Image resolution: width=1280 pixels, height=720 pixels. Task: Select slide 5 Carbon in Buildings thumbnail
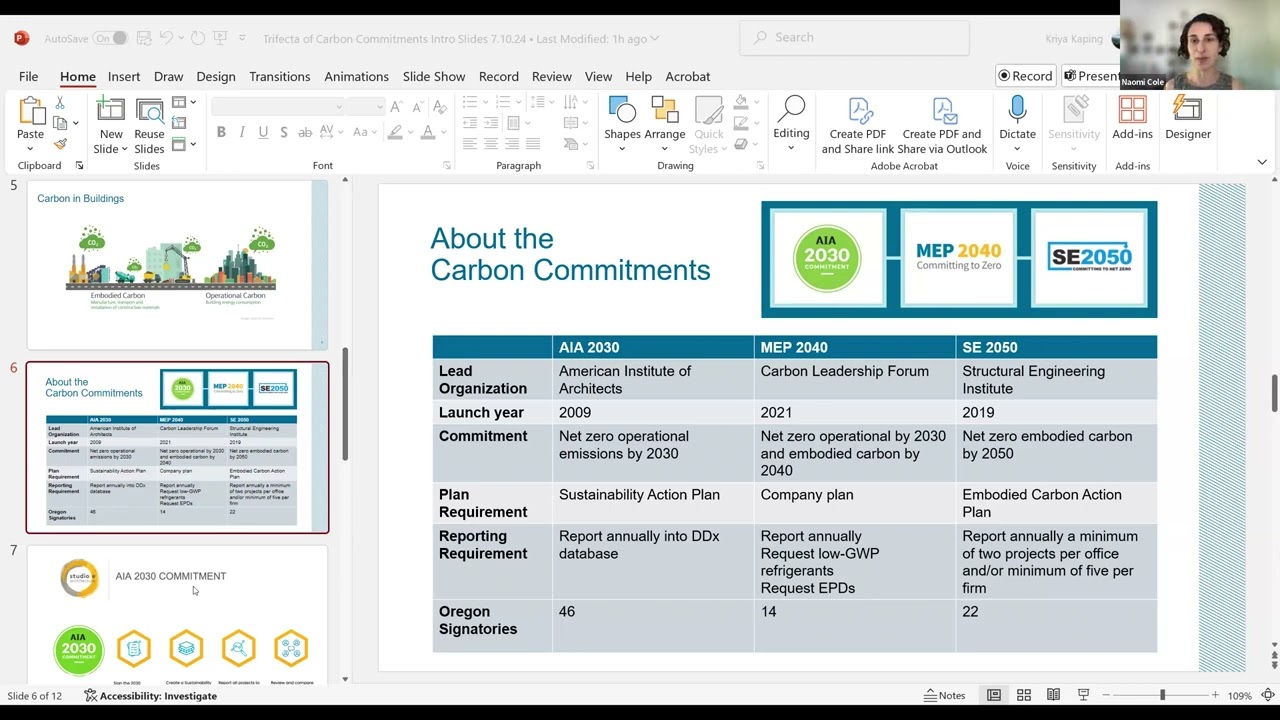point(177,265)
